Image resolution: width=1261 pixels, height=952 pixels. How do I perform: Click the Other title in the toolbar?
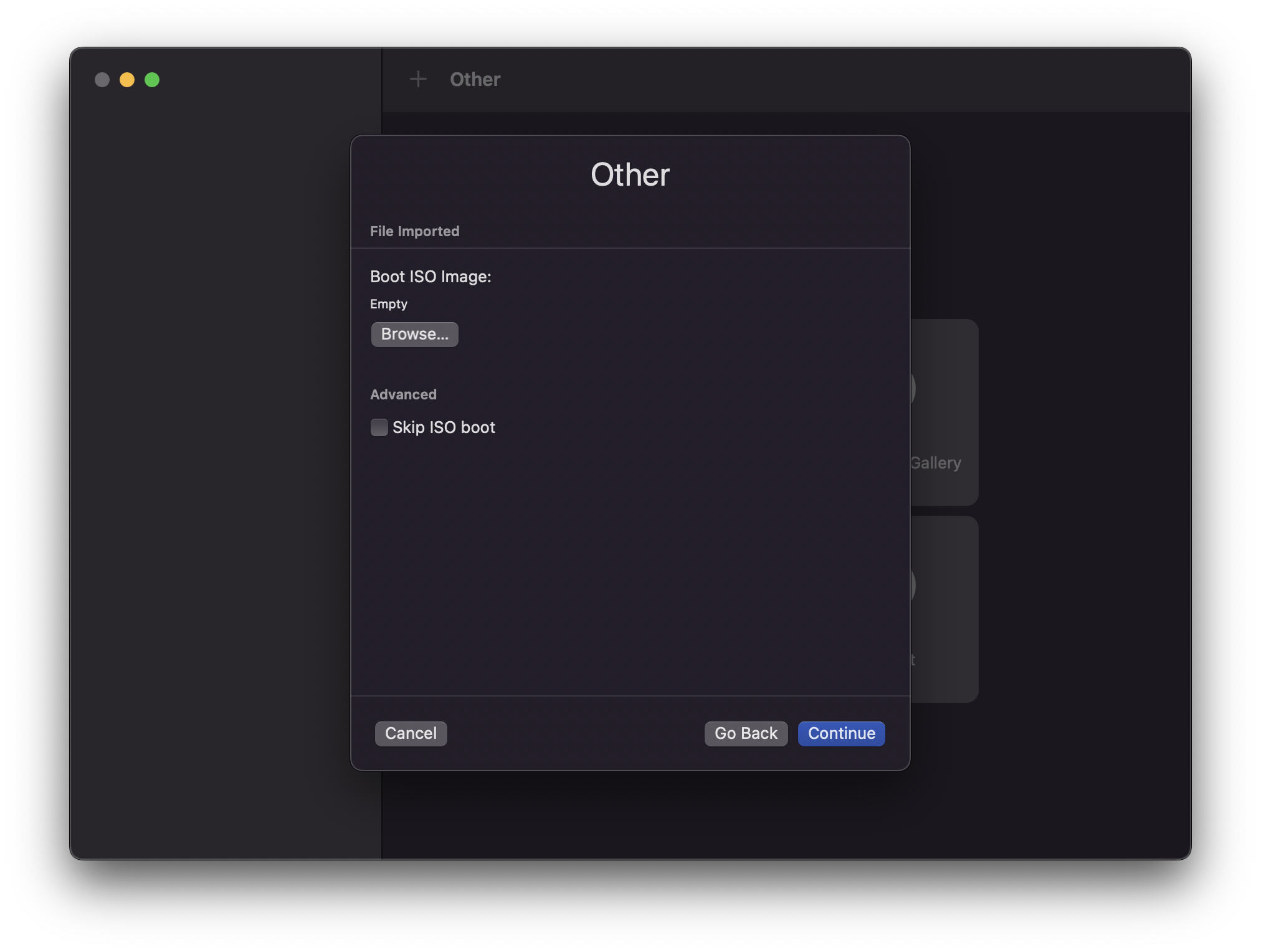(x=475, y=79)
